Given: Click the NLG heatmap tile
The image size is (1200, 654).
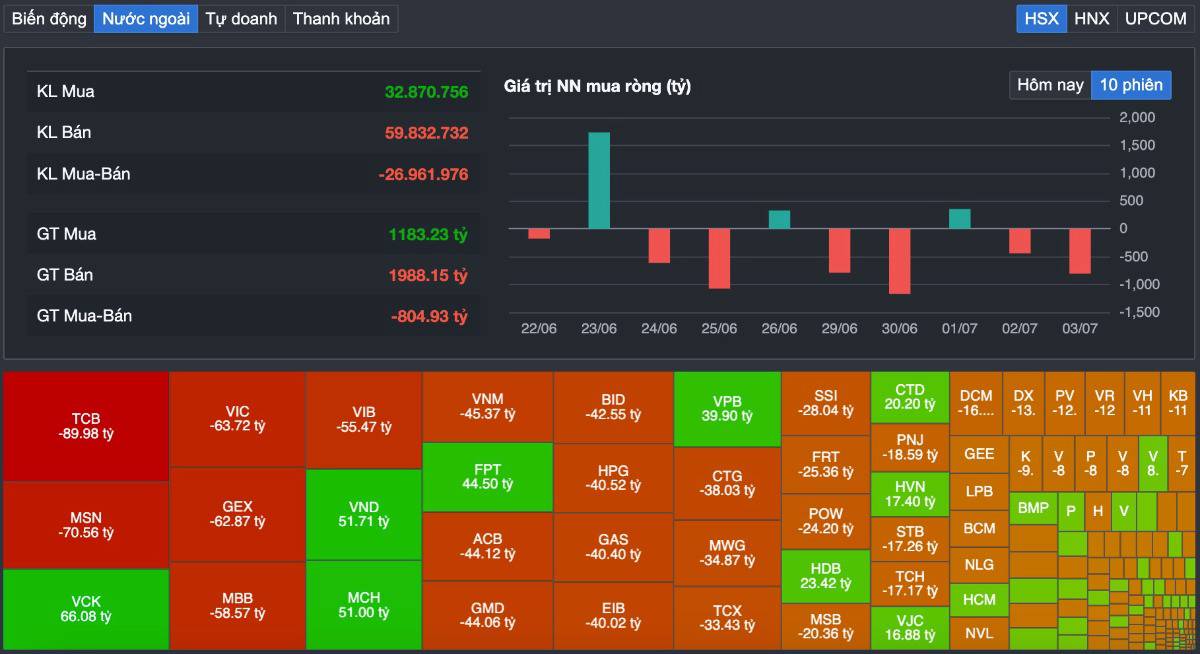Looking at the screenshot, I should (979, 564).
